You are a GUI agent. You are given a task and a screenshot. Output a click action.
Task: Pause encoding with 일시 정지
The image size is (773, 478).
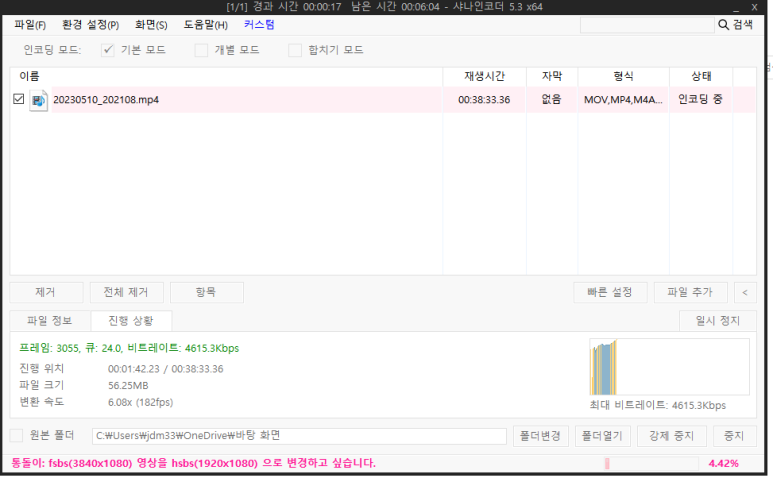click(x=718, y=321)
